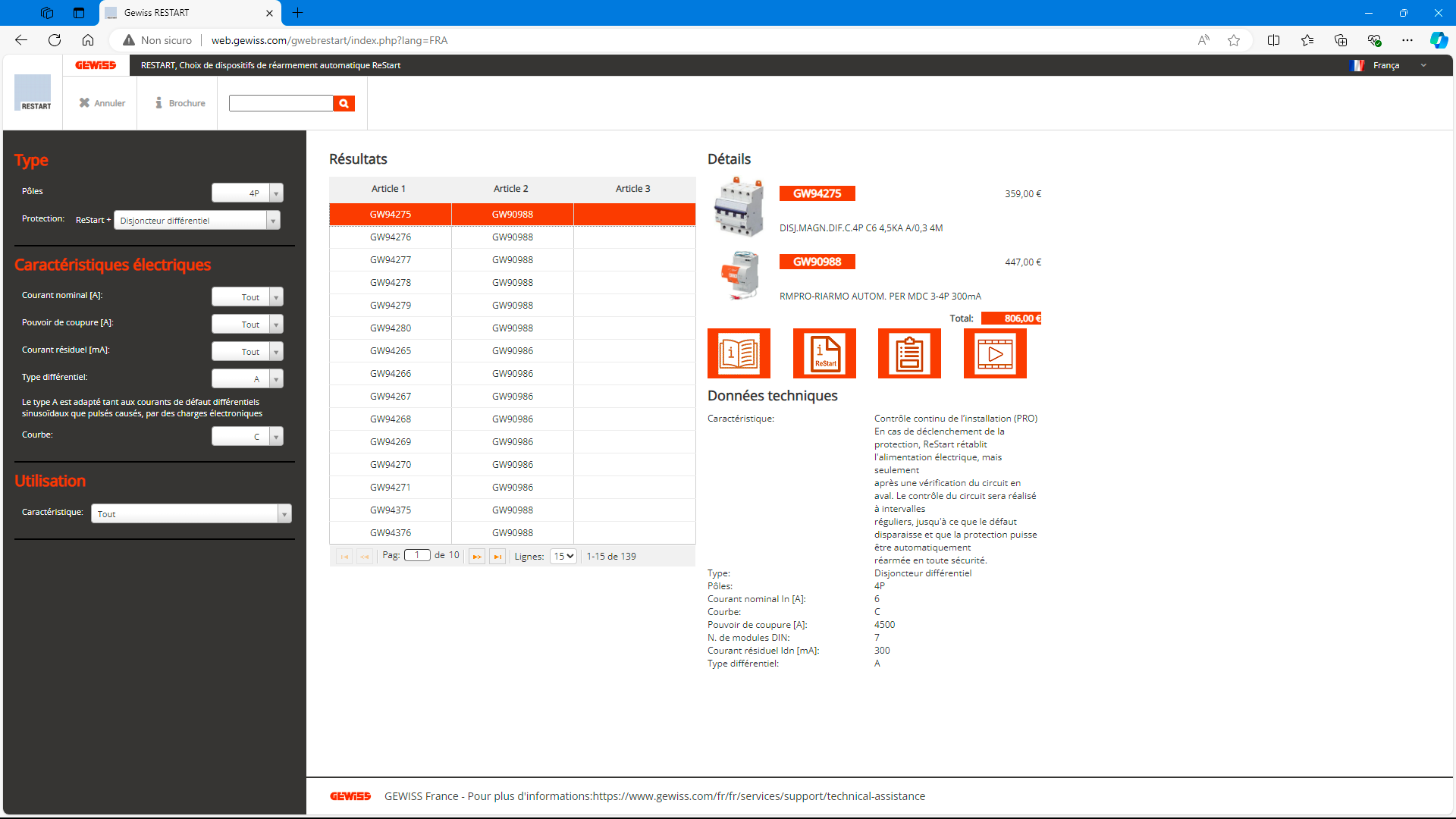Open the Courant nominal dropdown
The image size is (1456, 819).
[x=247, y=297]
